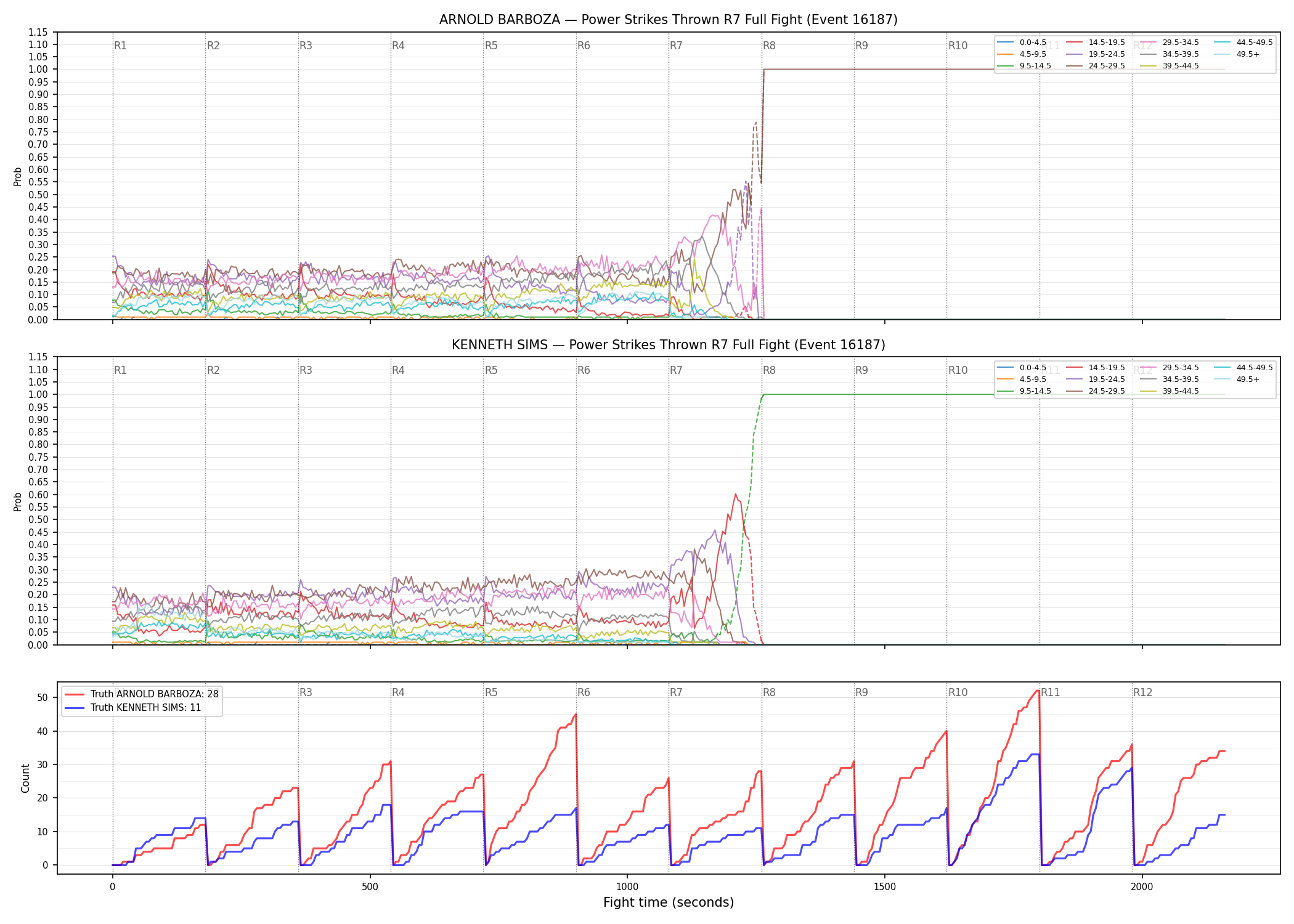Select the 'Fight time (seconds)' x-axis label
Screen dimensions: 1294x924
click(x=669, y=902)
